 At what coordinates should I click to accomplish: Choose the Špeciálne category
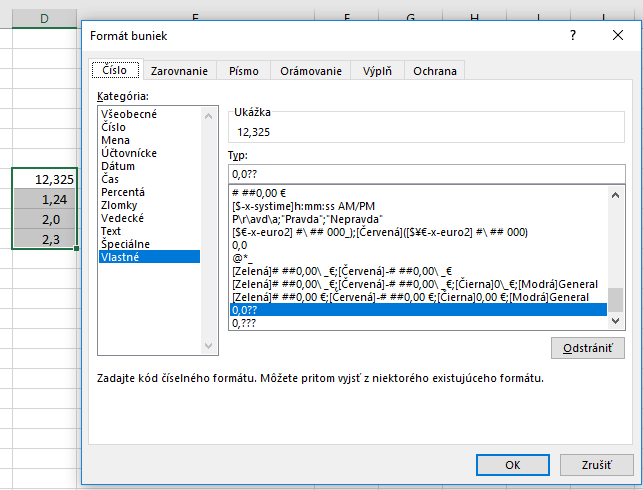pyautogui.click(x=126, y=244)
